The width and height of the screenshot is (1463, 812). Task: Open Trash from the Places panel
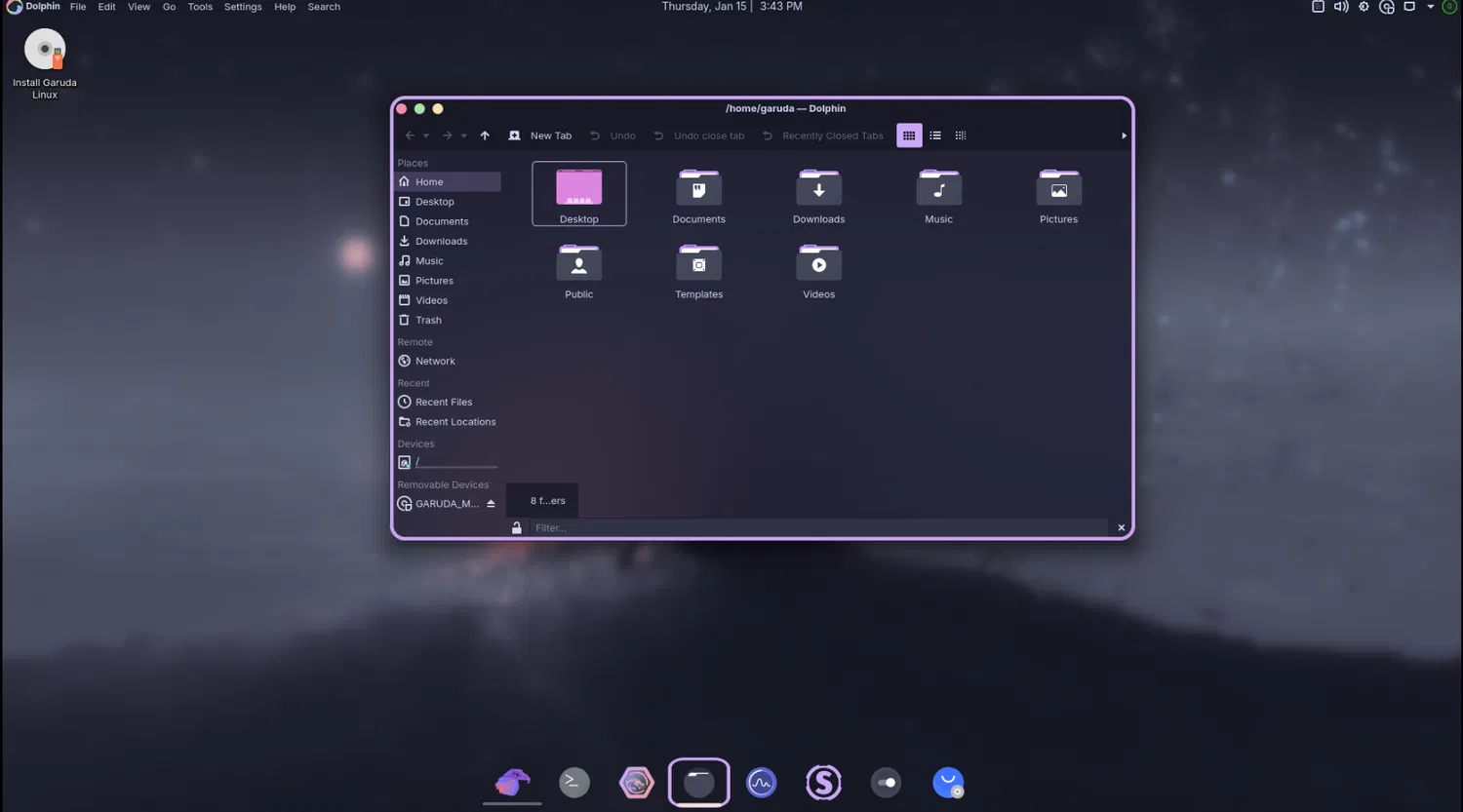point(448,320)
